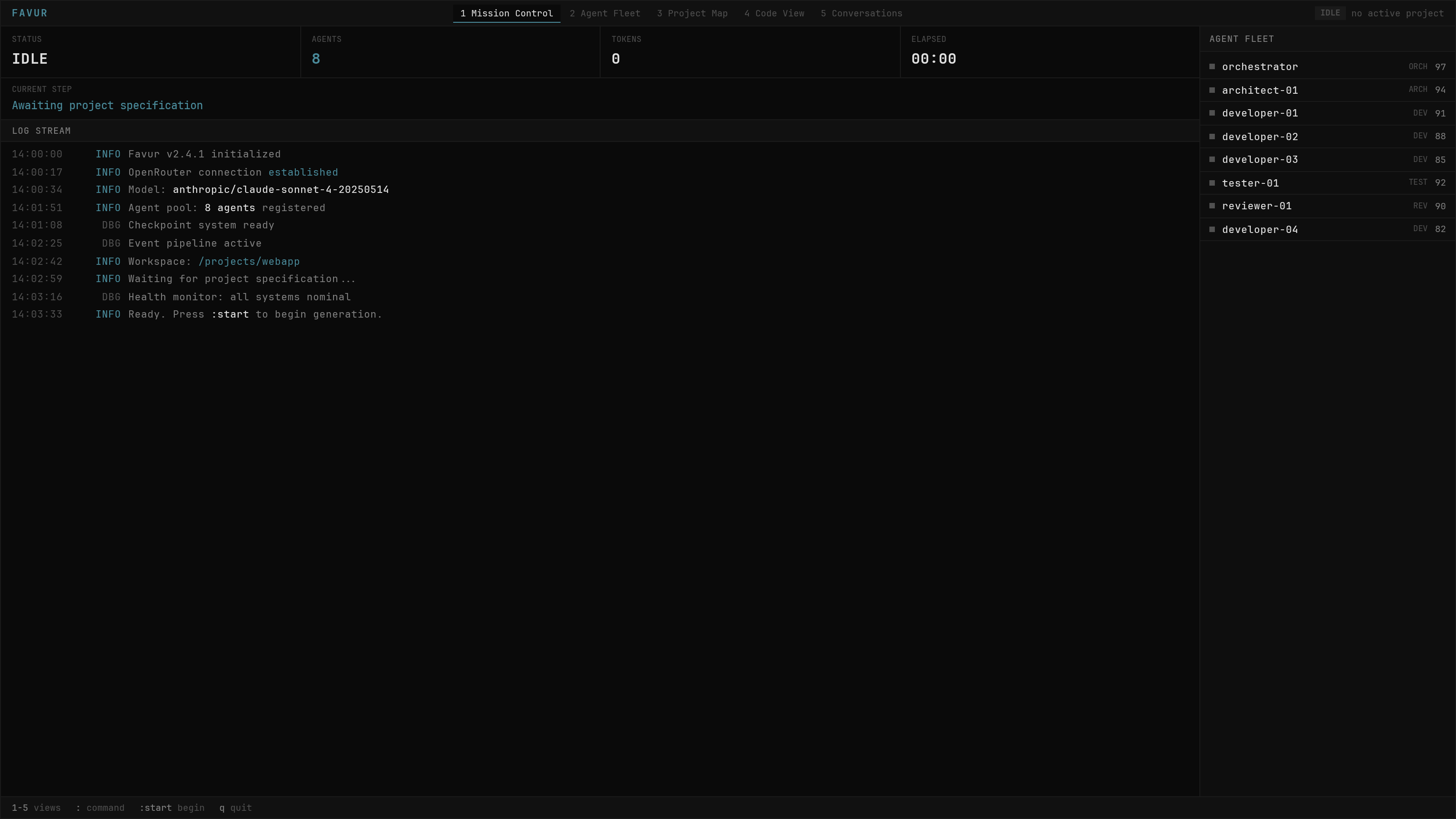Click the orchestrator agent status indicator
1456x819 pixels.
pos(1212,66)
